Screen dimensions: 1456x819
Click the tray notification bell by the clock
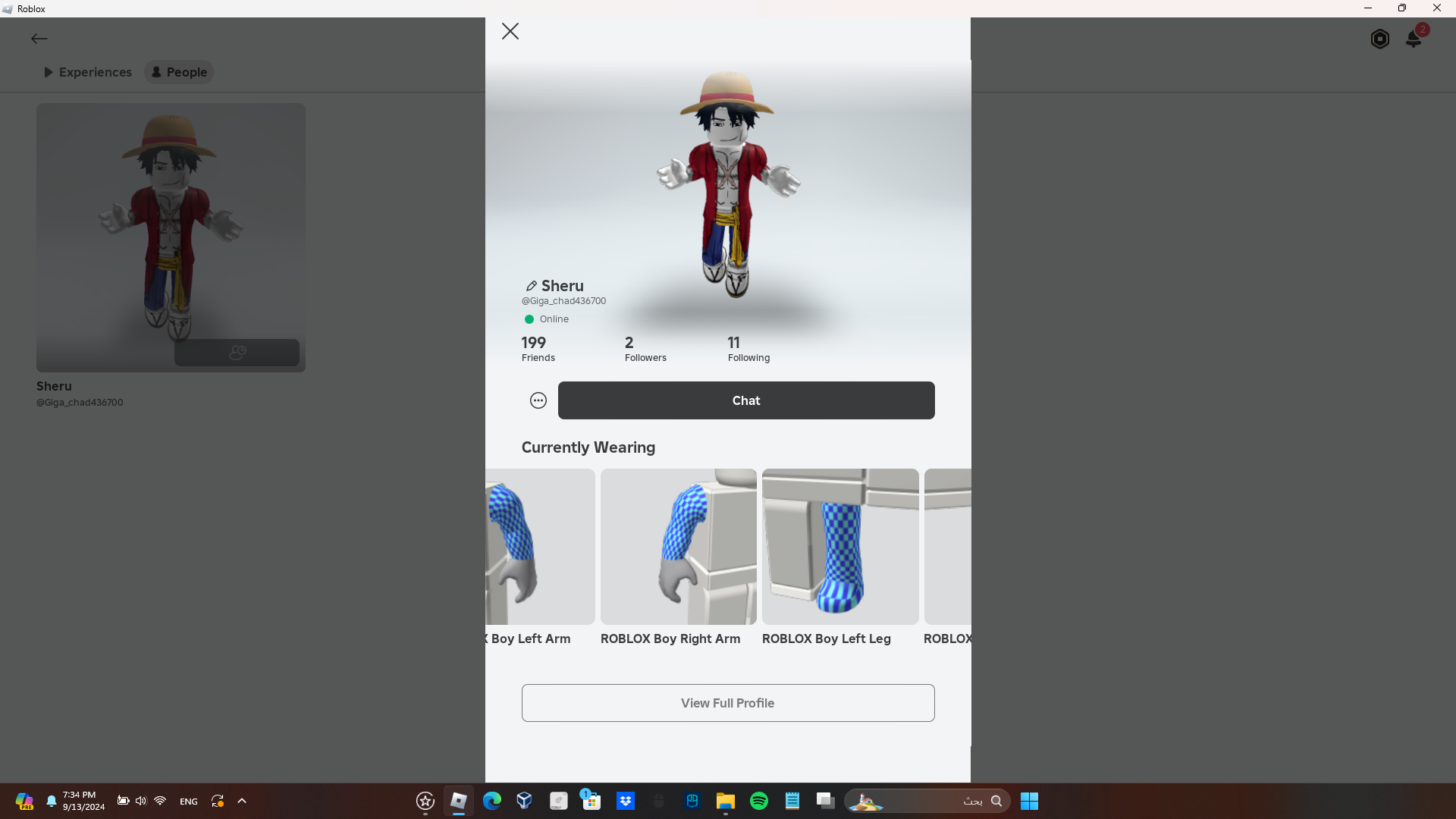click(52, 801)
